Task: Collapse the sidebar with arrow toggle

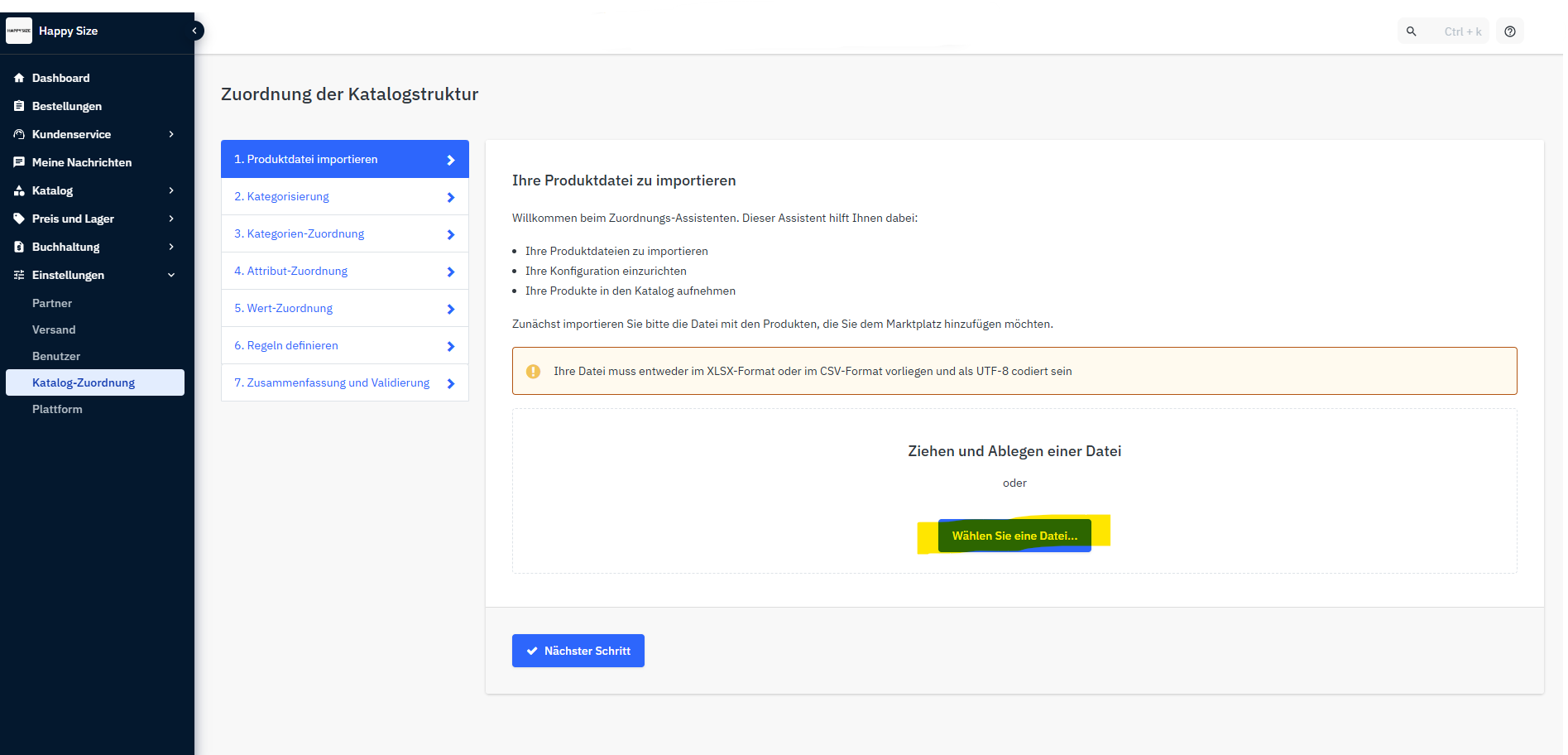Action: (194, 31)
